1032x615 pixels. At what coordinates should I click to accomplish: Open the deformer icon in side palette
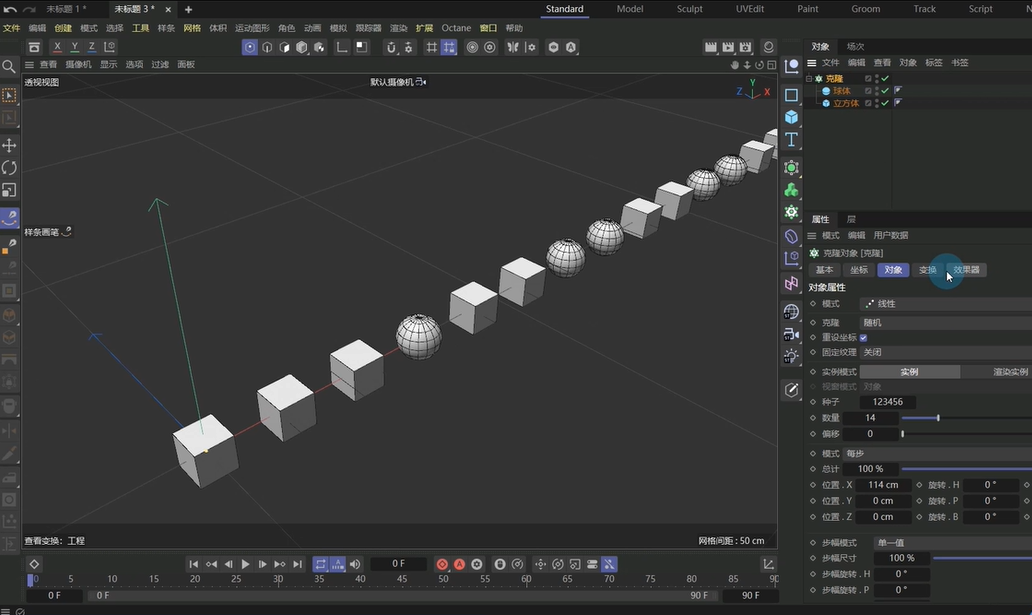pyautogui.click(x=791, y=236)
